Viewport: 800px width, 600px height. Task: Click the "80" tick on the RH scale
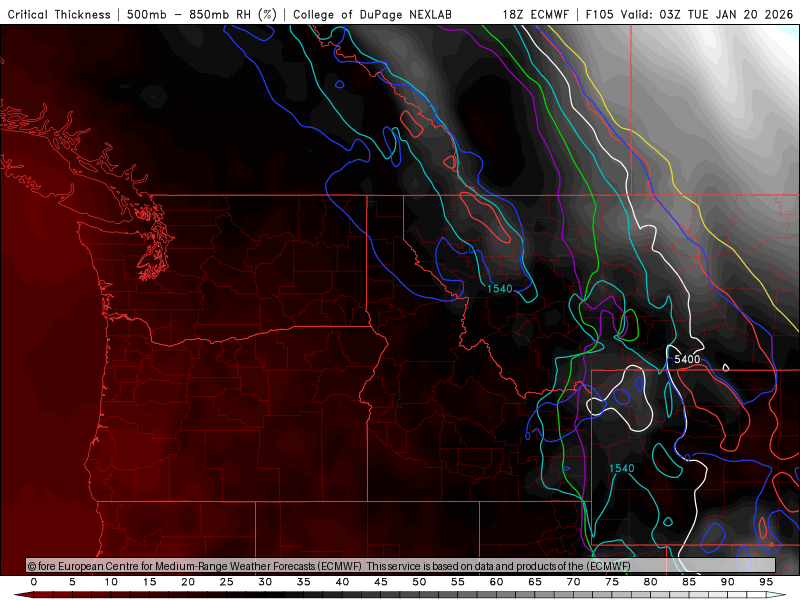[650, 582]
